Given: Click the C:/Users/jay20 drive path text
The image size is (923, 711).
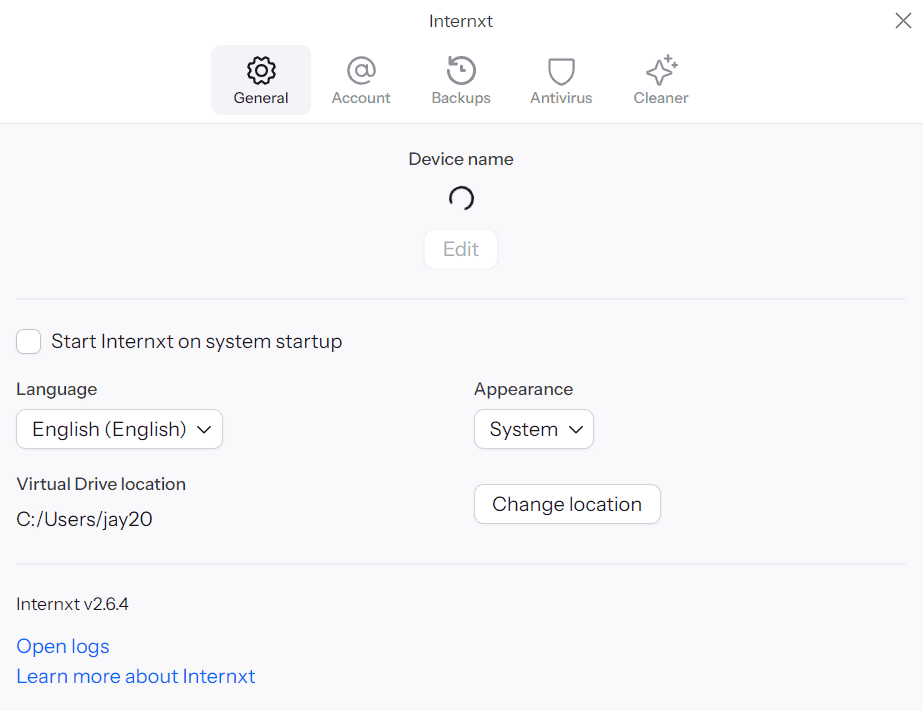Looking at the screenshot, I should (x=84, y=519).
